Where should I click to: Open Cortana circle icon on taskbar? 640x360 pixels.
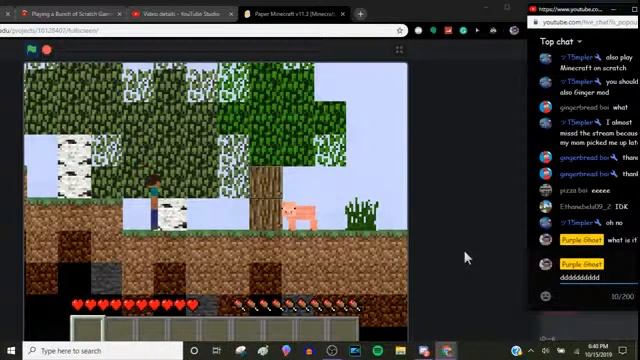coord(194,351)
